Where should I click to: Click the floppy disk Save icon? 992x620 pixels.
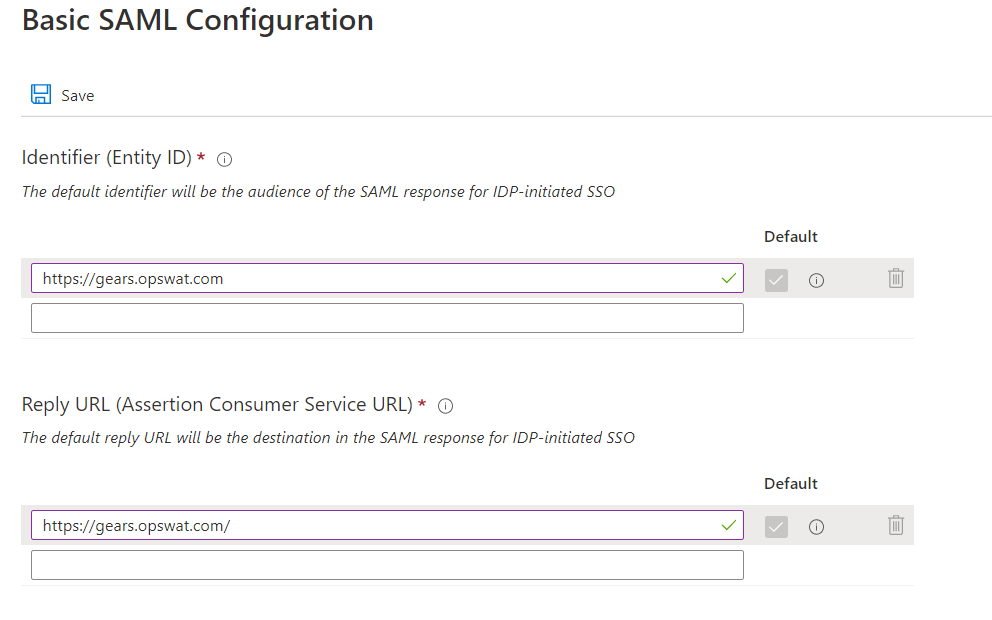pos(41,94)
